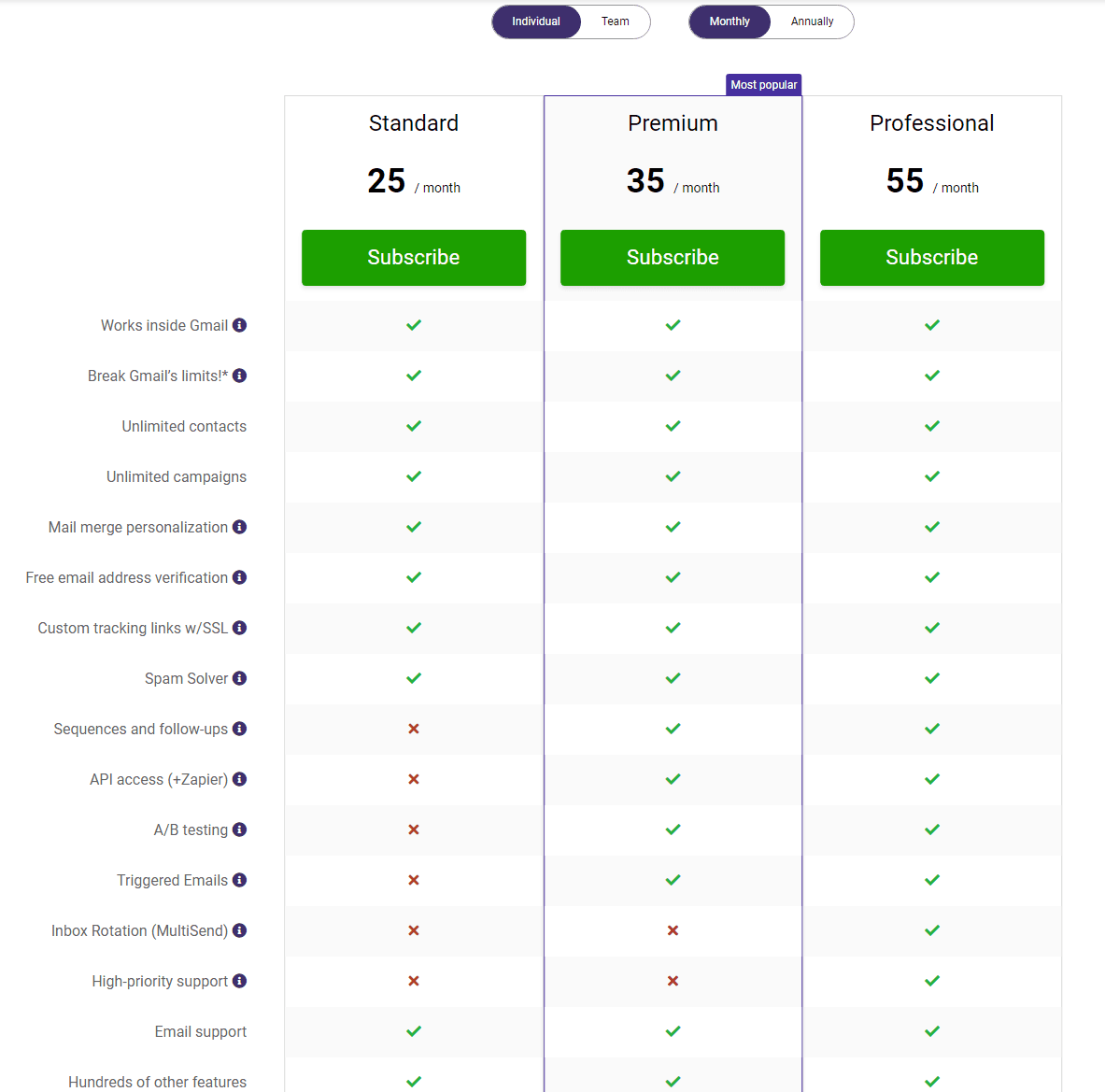
Task: Show Spam Solver feature details
Action: tap(240, 678)
